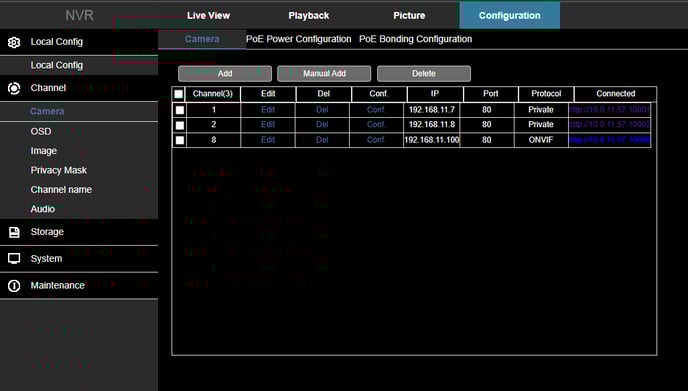Screen dimensions: 688x391
Task: Click the System monitor icon
Action: [x=14, y=258]
